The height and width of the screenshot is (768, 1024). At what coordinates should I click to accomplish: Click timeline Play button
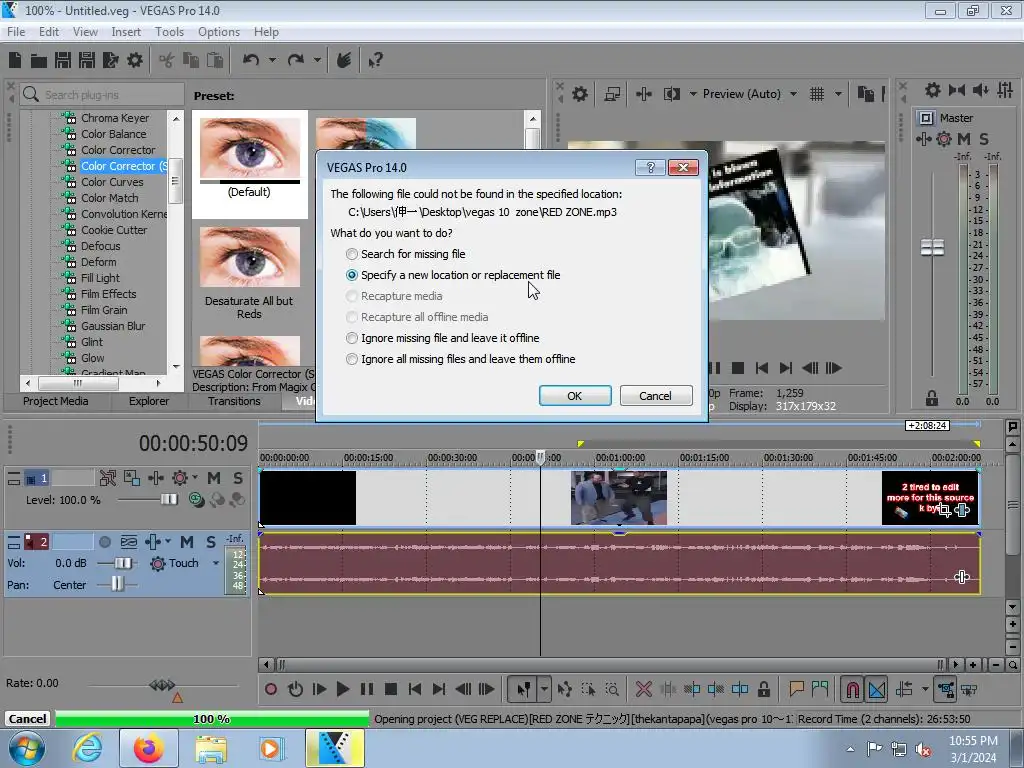click(x=342, y=689)
